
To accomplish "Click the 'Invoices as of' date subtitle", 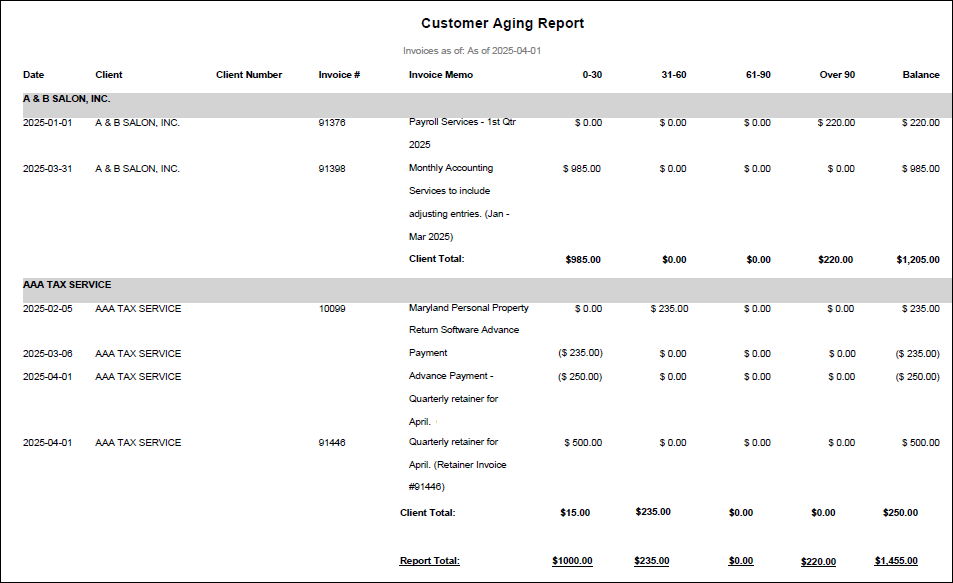I will pos(472,50).
